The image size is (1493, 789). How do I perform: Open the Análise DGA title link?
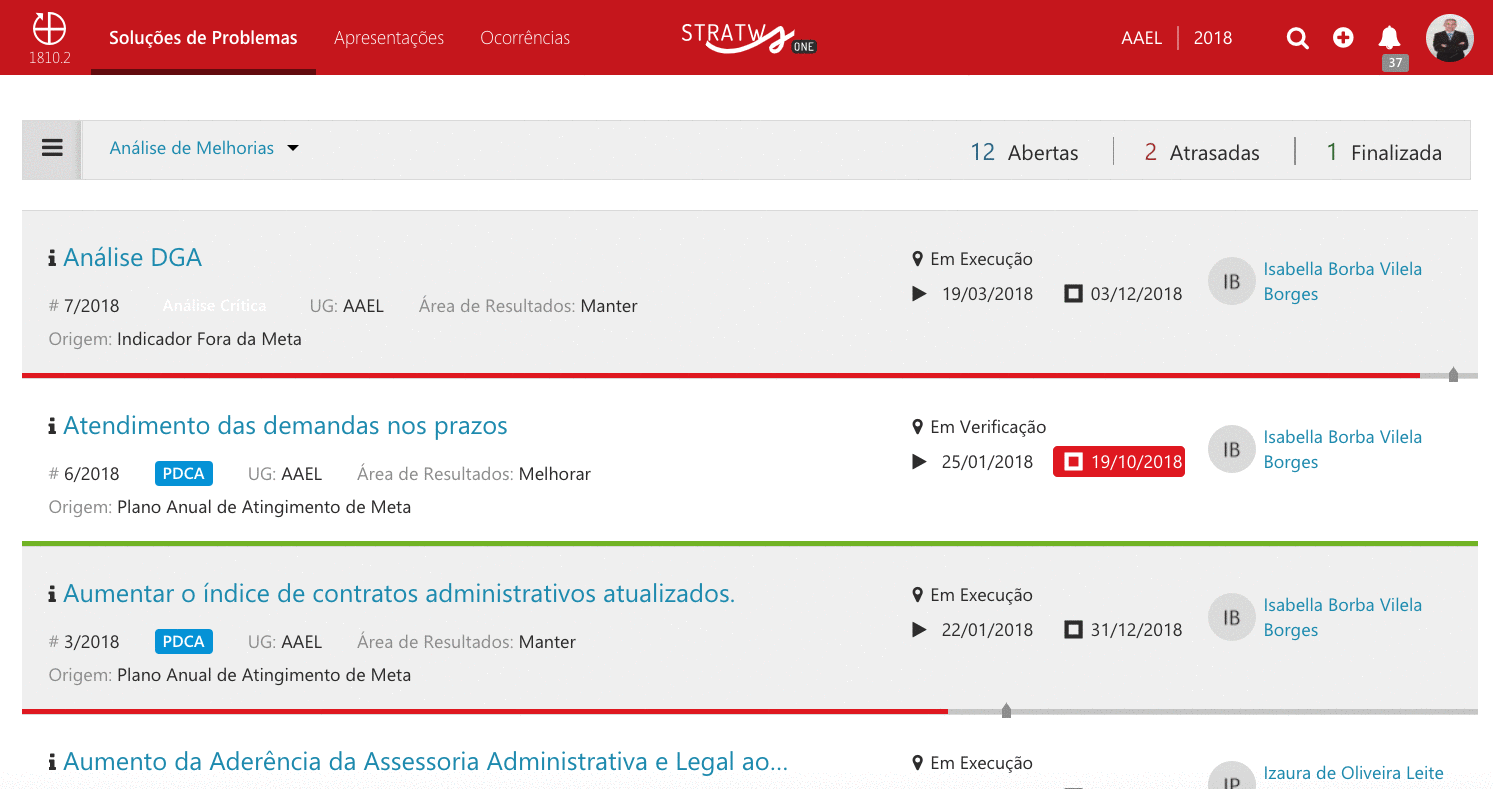[x=132, y=258]
